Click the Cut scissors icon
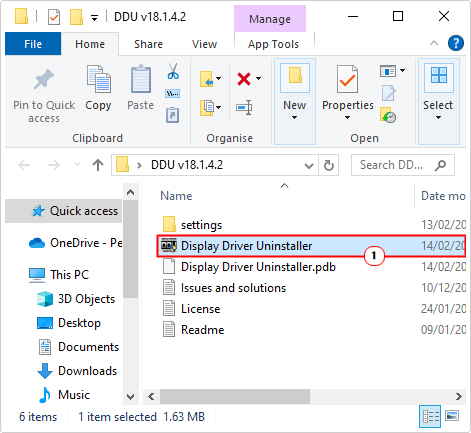471x433 pixels. point(173,71)
